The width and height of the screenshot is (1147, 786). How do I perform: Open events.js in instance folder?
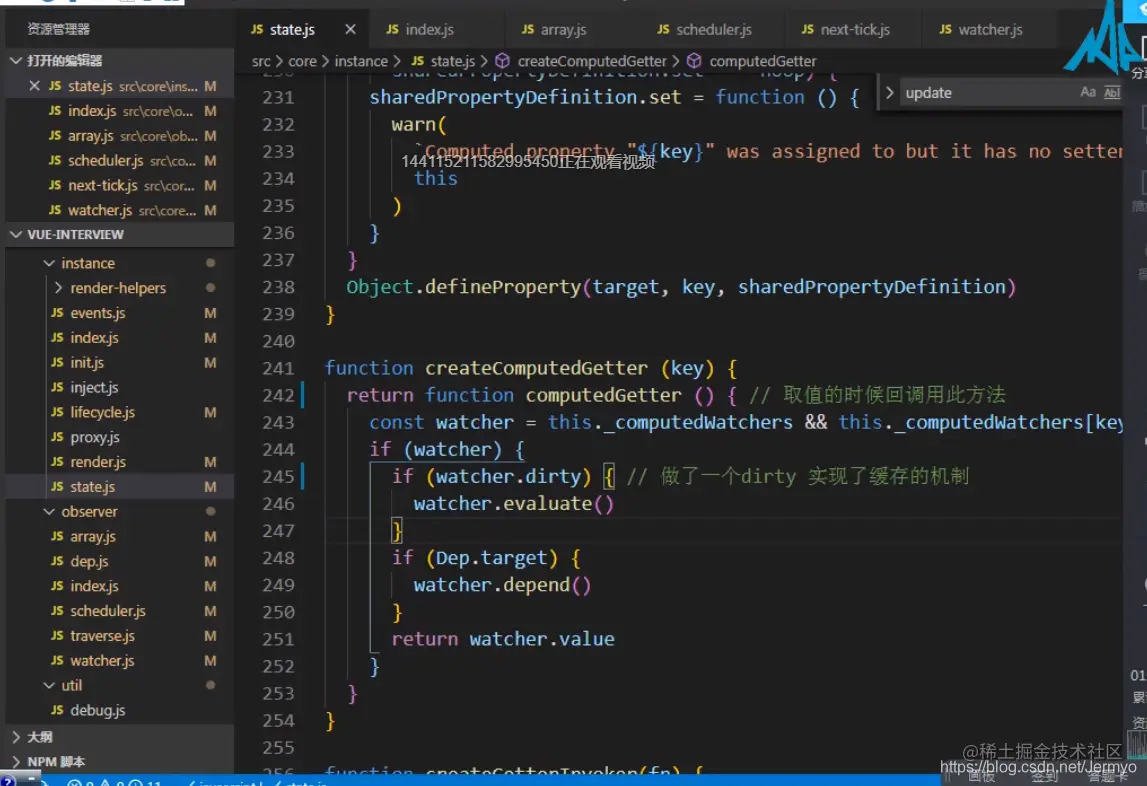pyautogui.click(x=119, y=312)
